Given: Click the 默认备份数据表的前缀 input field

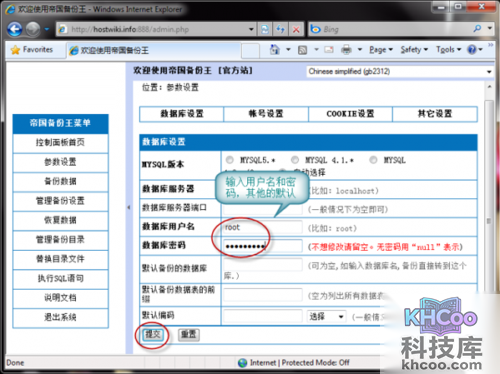Looking at the screenshot, I should [x=263, y=295].
